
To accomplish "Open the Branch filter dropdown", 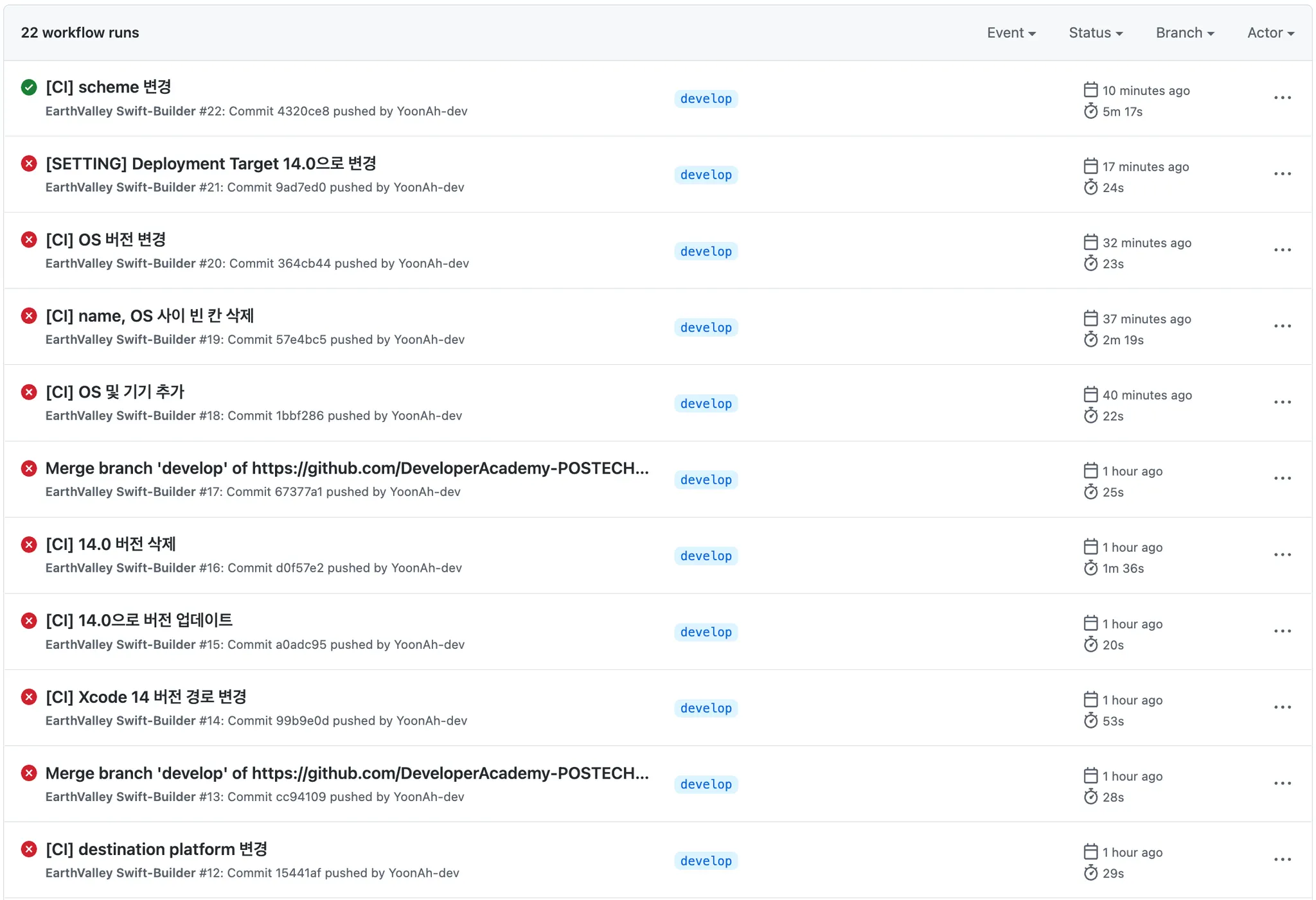I will (1184, 33).
